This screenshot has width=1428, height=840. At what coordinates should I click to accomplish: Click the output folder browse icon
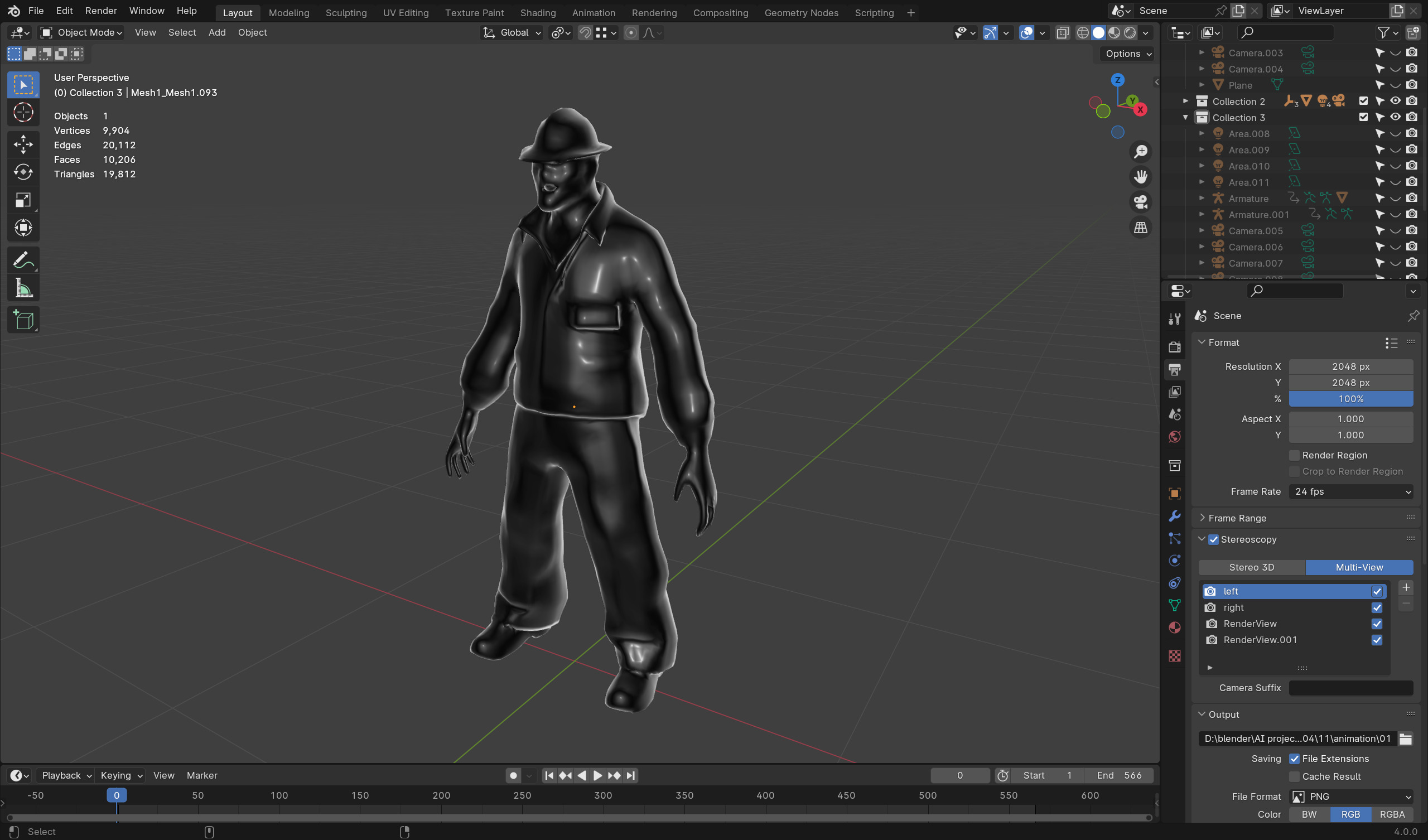click(x=1405, y=738)
